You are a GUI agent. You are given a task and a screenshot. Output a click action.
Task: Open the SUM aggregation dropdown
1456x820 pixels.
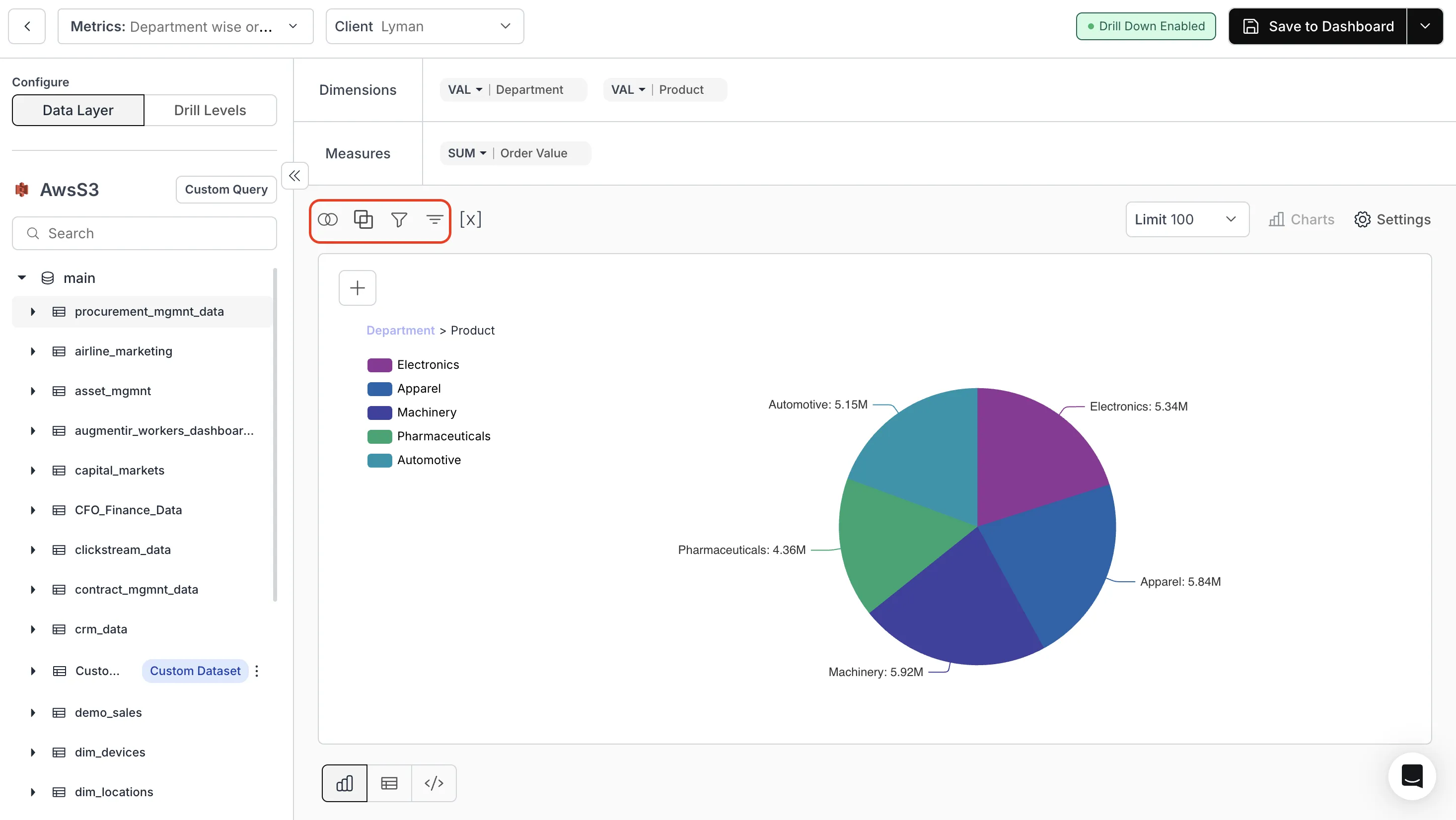point(467,153)
